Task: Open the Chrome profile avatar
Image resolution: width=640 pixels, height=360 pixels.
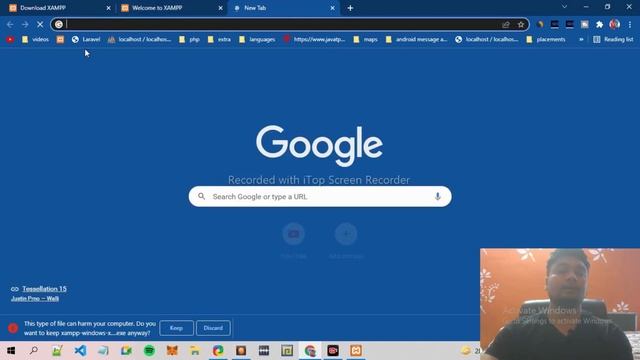Action: coord(614,24)
